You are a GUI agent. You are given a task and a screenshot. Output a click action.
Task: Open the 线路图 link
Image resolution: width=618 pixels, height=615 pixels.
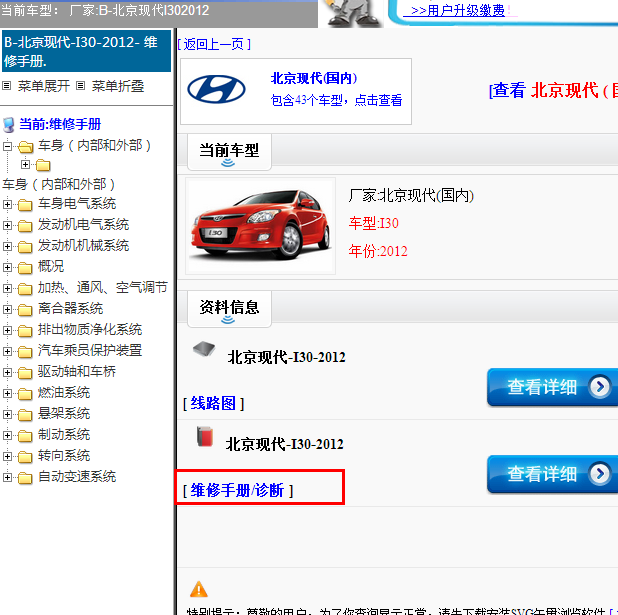[213, 403]
